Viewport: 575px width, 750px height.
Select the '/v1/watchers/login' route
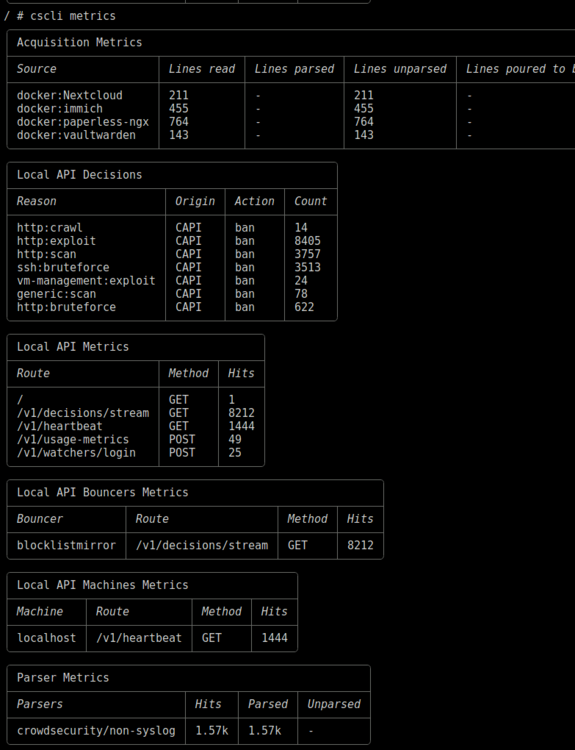[x=76, y=452]
